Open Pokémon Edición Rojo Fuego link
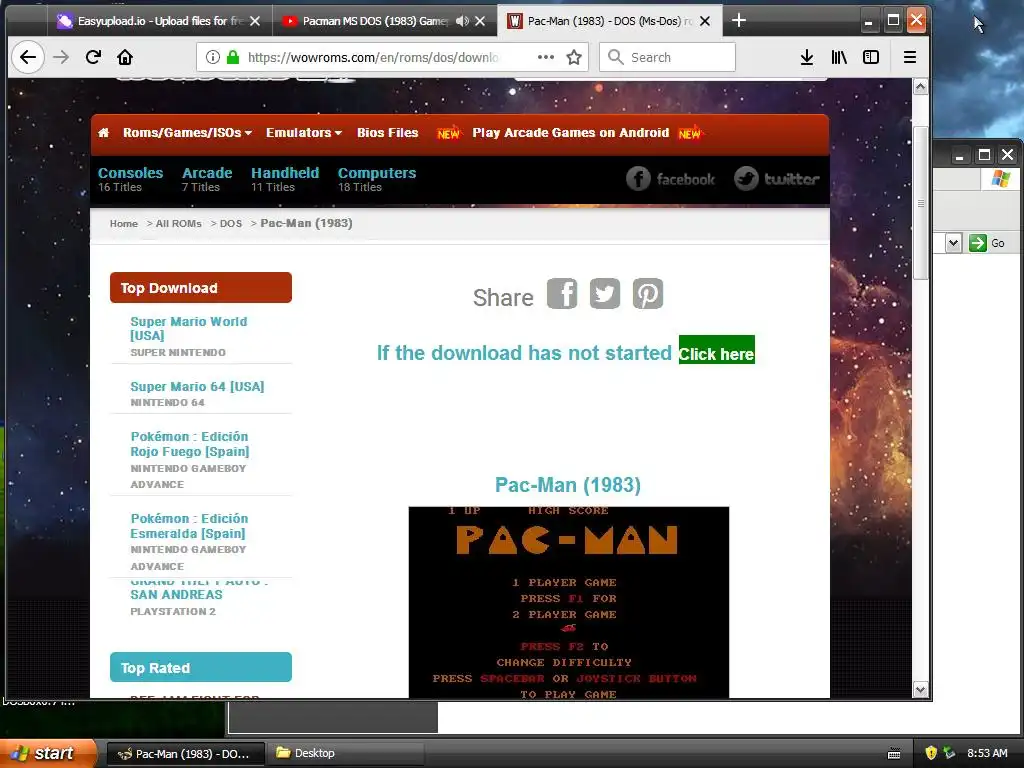Image resolution: width=1024 pixels, height=768 pixels. (189, 444)
